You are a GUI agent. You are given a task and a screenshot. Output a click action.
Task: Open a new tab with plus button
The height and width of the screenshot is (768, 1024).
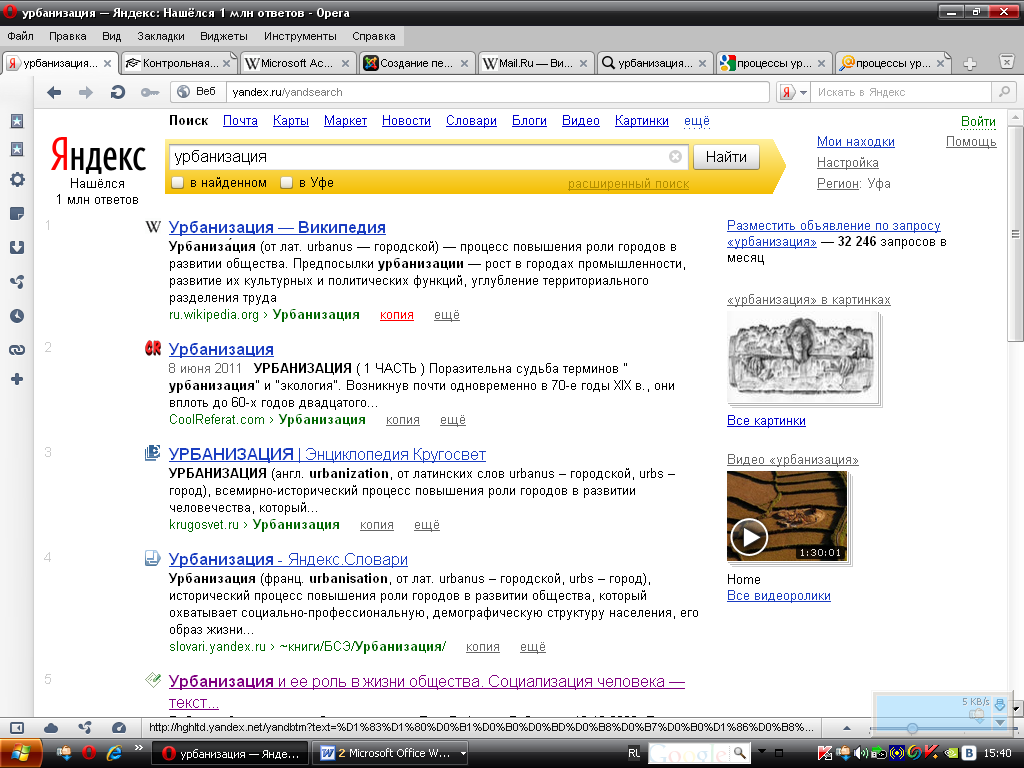[970, 63]
